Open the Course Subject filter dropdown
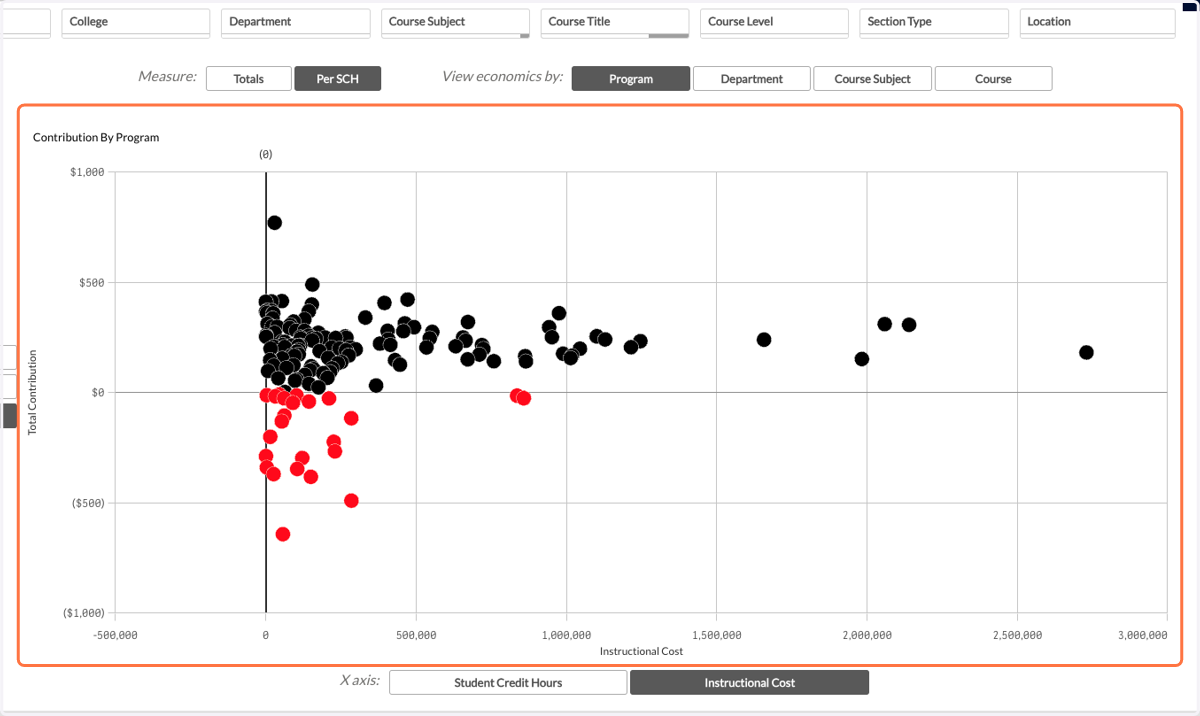Viewport: 1200px width, 716px height. coord(455,22)
